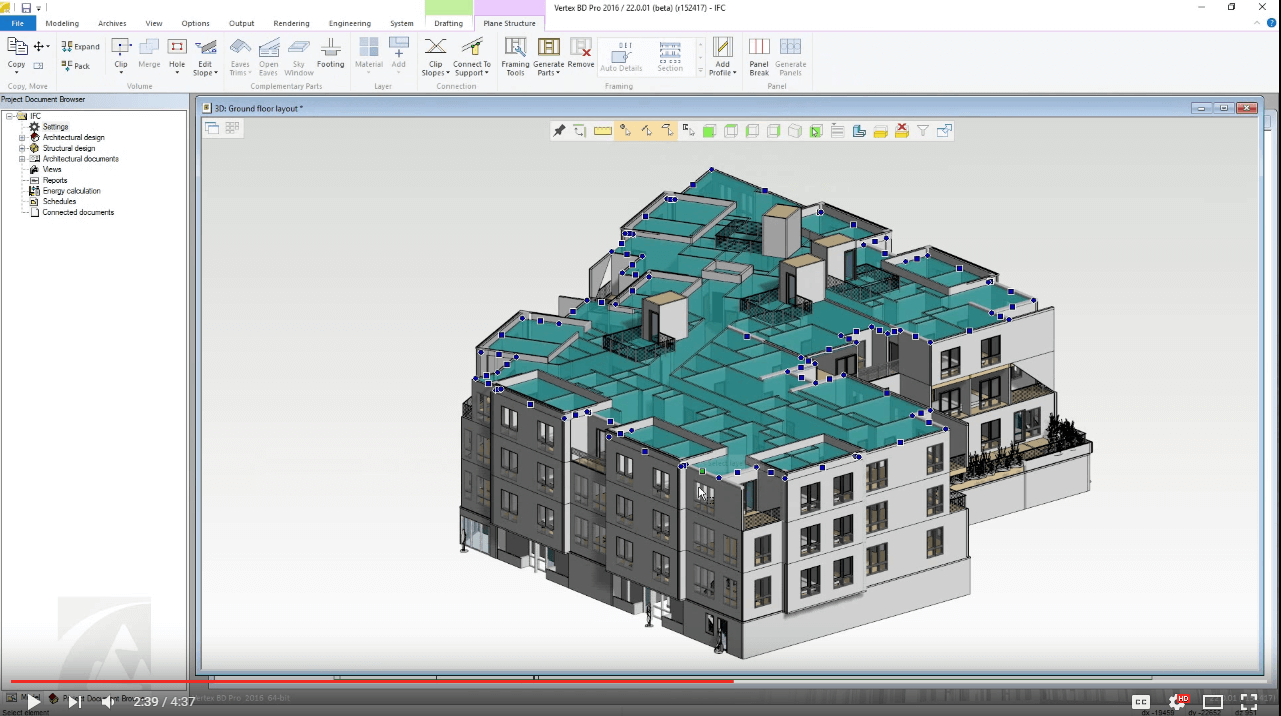Play the video
Image resolution: width=1281 pixels, height=716 pixels.
[x=33, y=702]
